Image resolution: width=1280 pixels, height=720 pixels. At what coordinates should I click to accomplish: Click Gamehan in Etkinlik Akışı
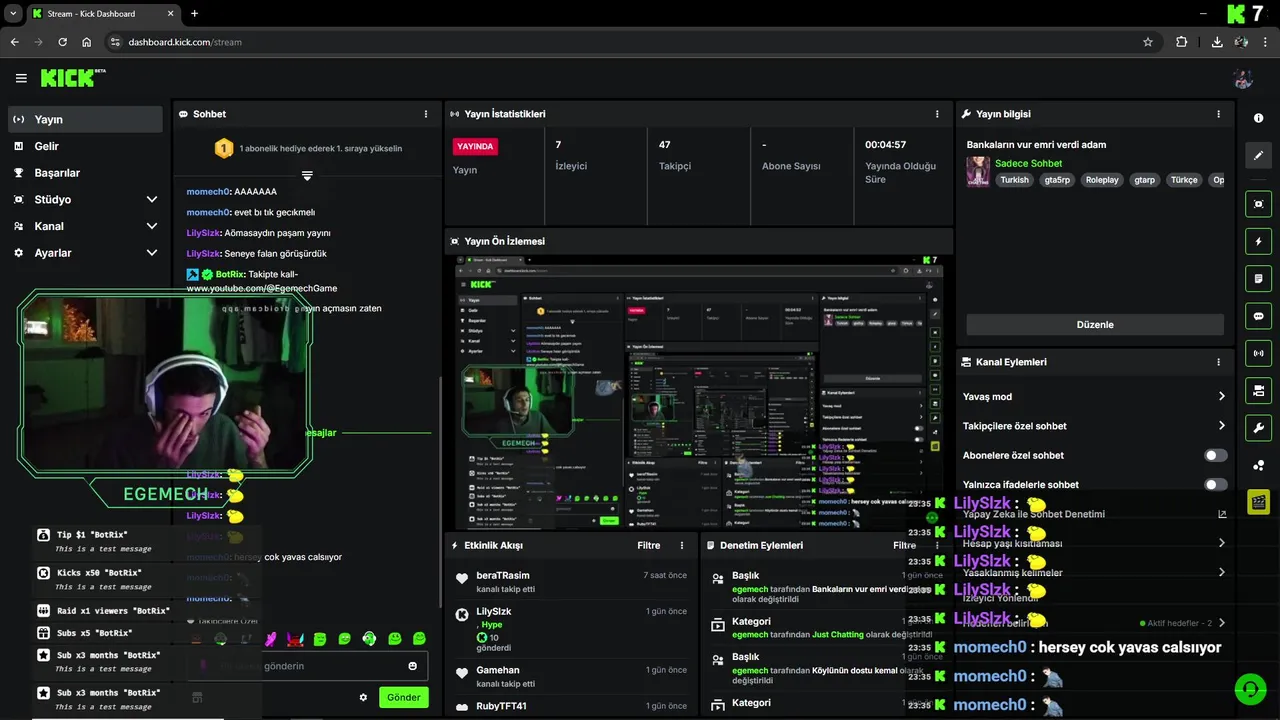tap(498, 670)
